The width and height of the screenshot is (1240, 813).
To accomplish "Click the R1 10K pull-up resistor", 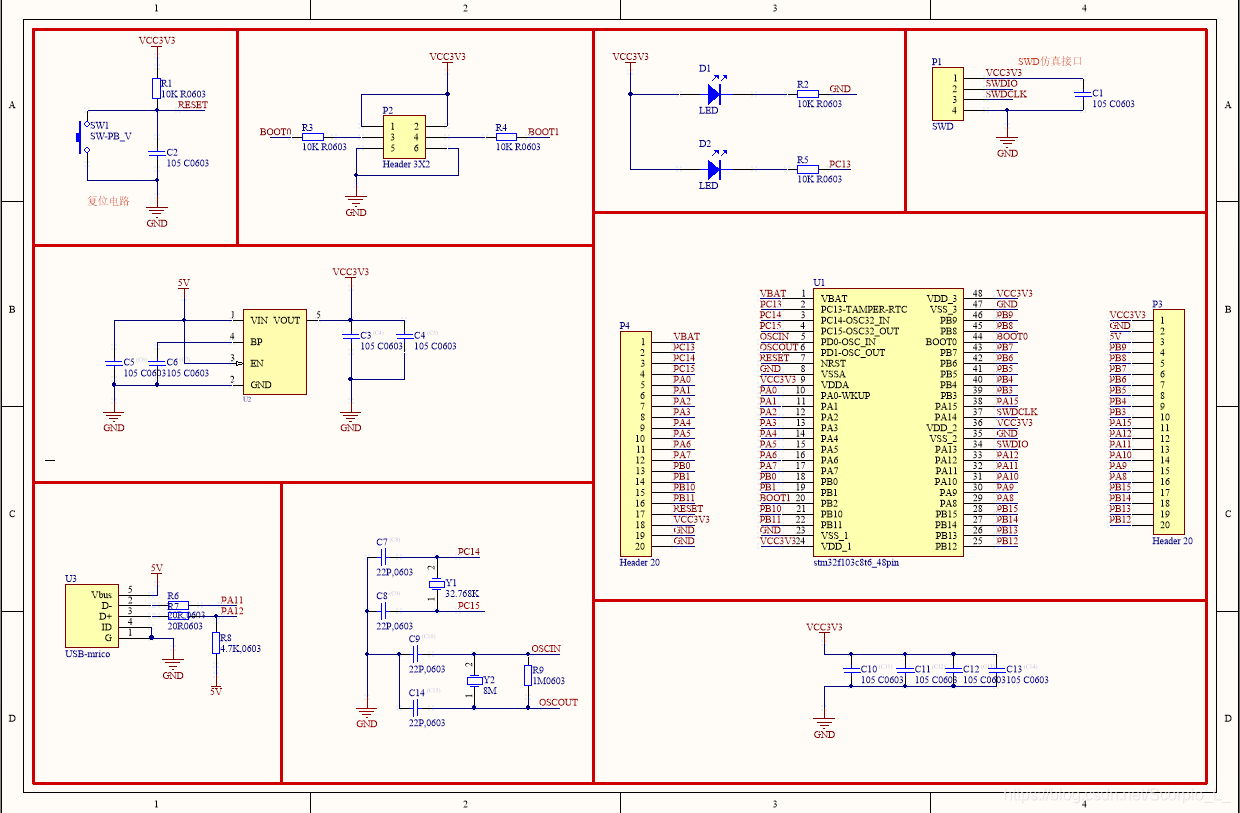I will pos(156,88).
